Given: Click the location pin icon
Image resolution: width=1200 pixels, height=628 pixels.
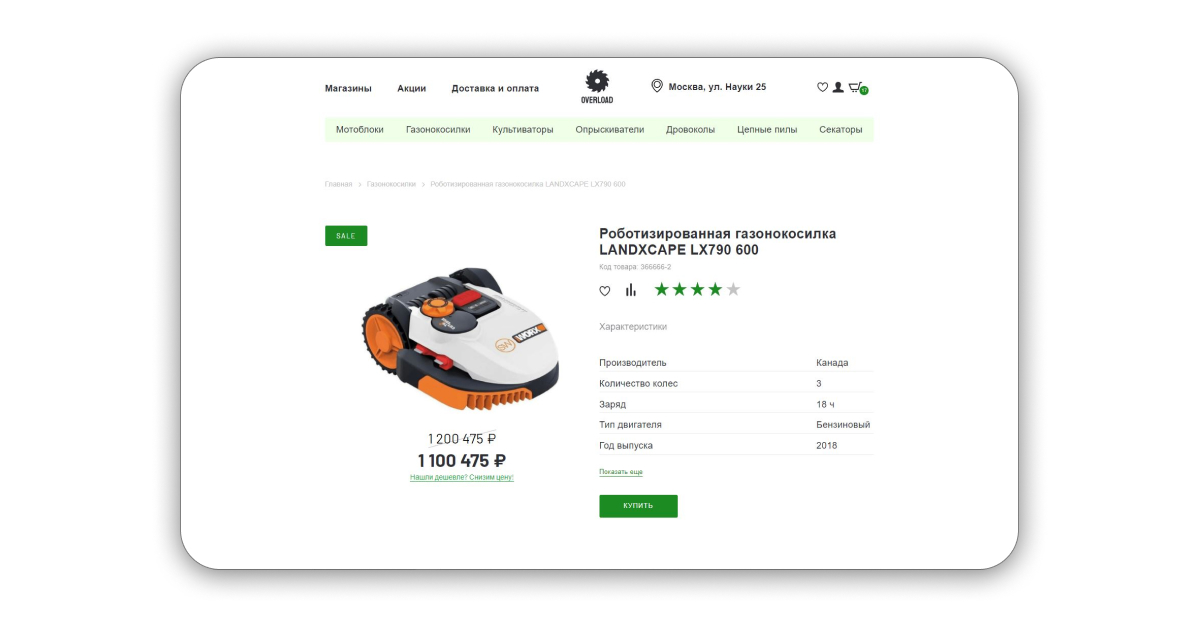Looking at the screenshot, I should (657, 86).
